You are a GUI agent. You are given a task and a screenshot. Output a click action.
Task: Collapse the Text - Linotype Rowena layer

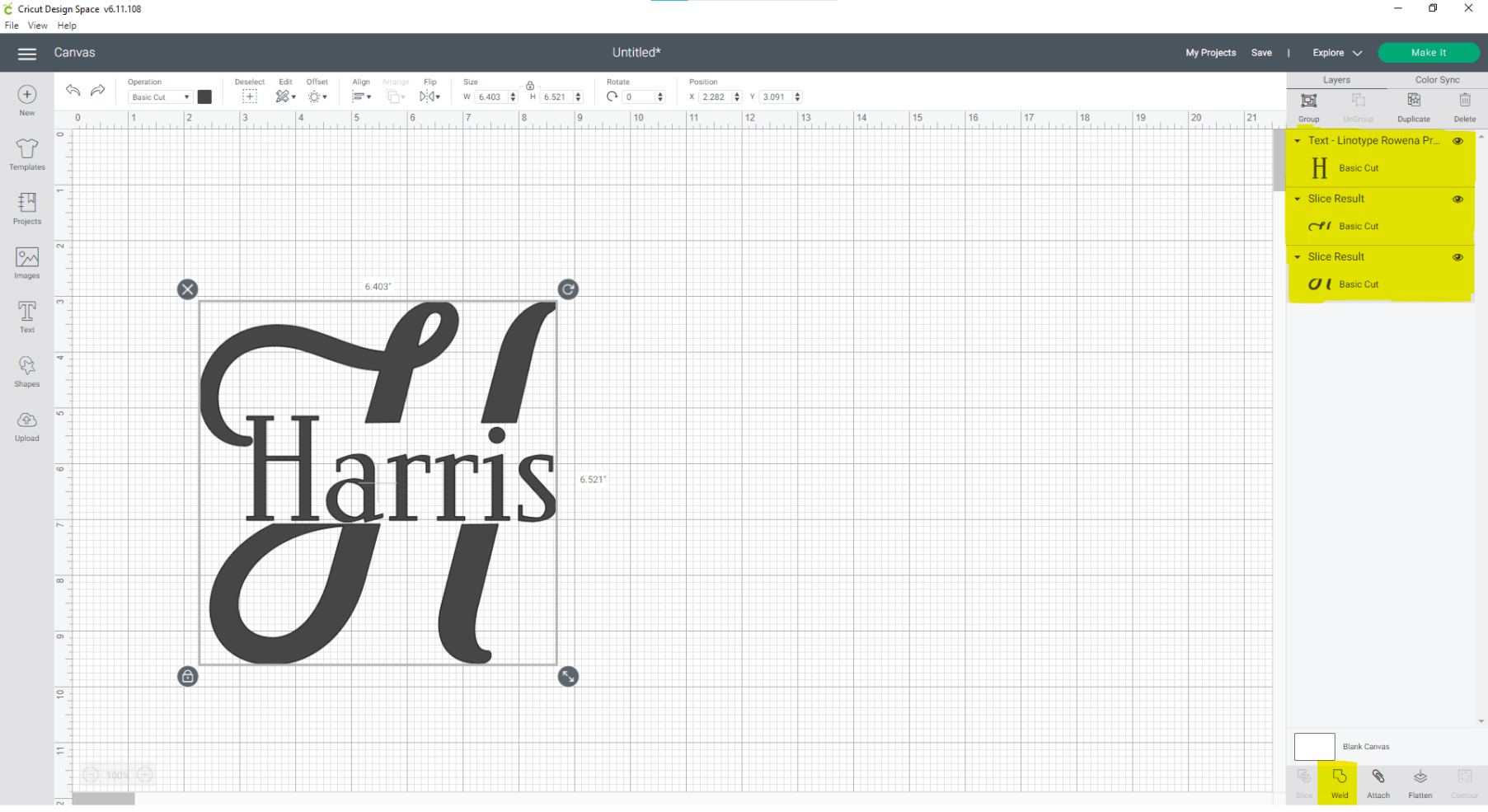coord(1297,141)
